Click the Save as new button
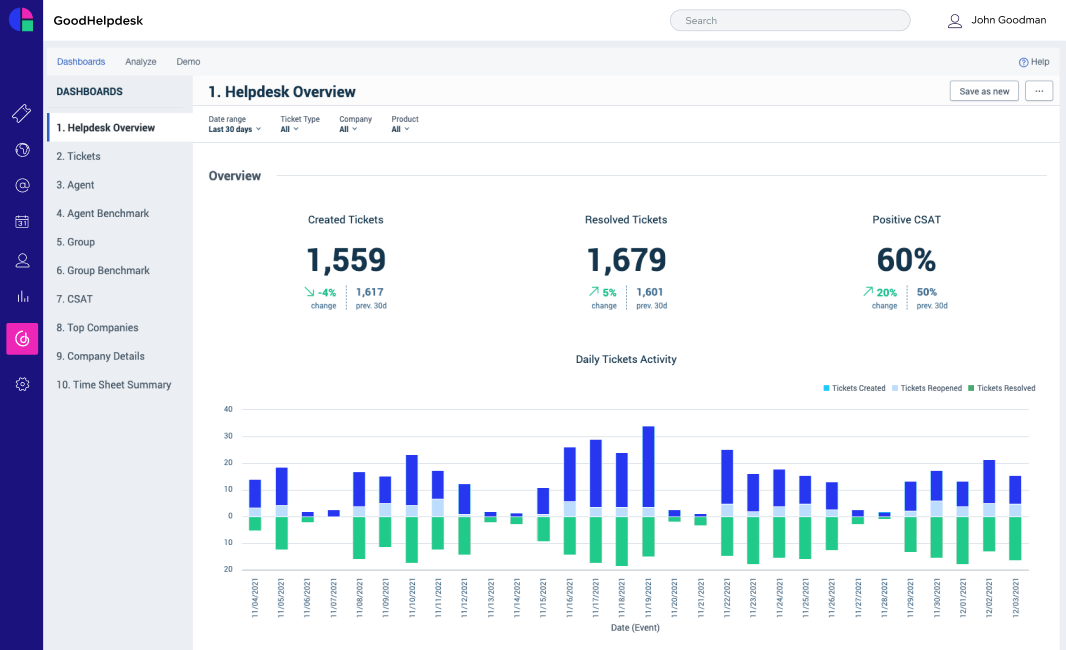This screenshot has width=1066, height=650. [x=983, y=90]
